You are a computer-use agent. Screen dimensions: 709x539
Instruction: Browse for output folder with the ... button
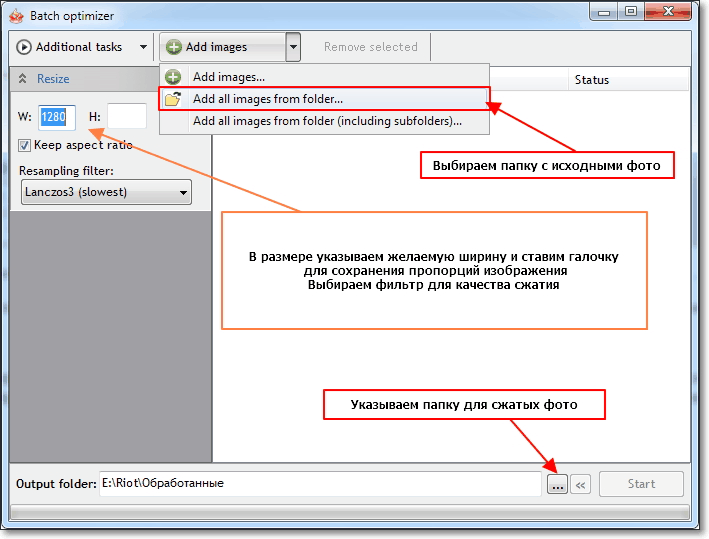coord(558,485)
